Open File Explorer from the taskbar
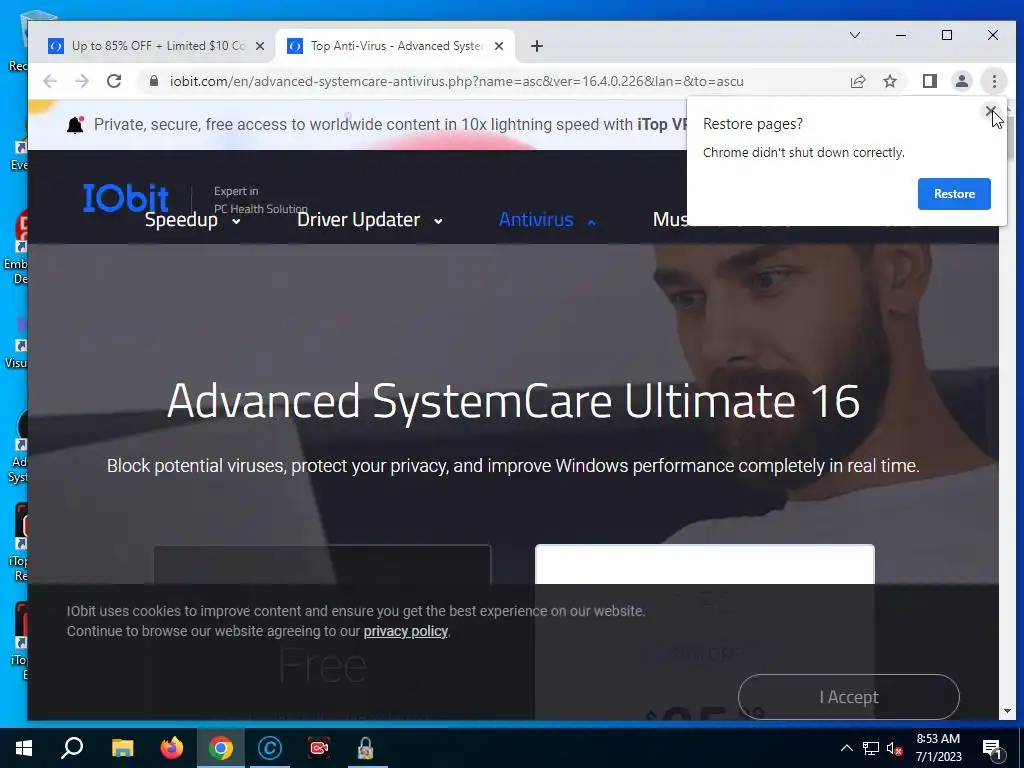Screen dimensions: 1024x768 click(x=122, y=748)
